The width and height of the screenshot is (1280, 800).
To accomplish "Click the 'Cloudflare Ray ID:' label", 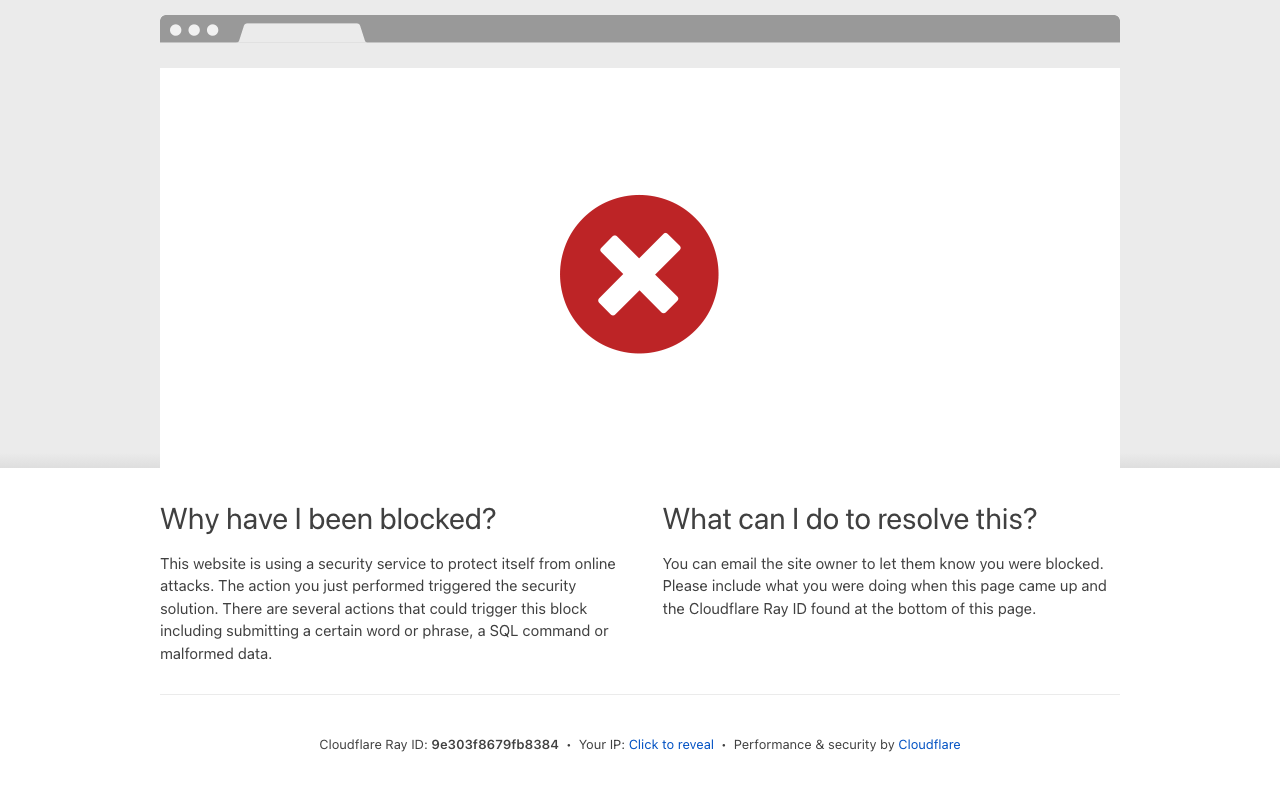I will (x=373, y=745).
